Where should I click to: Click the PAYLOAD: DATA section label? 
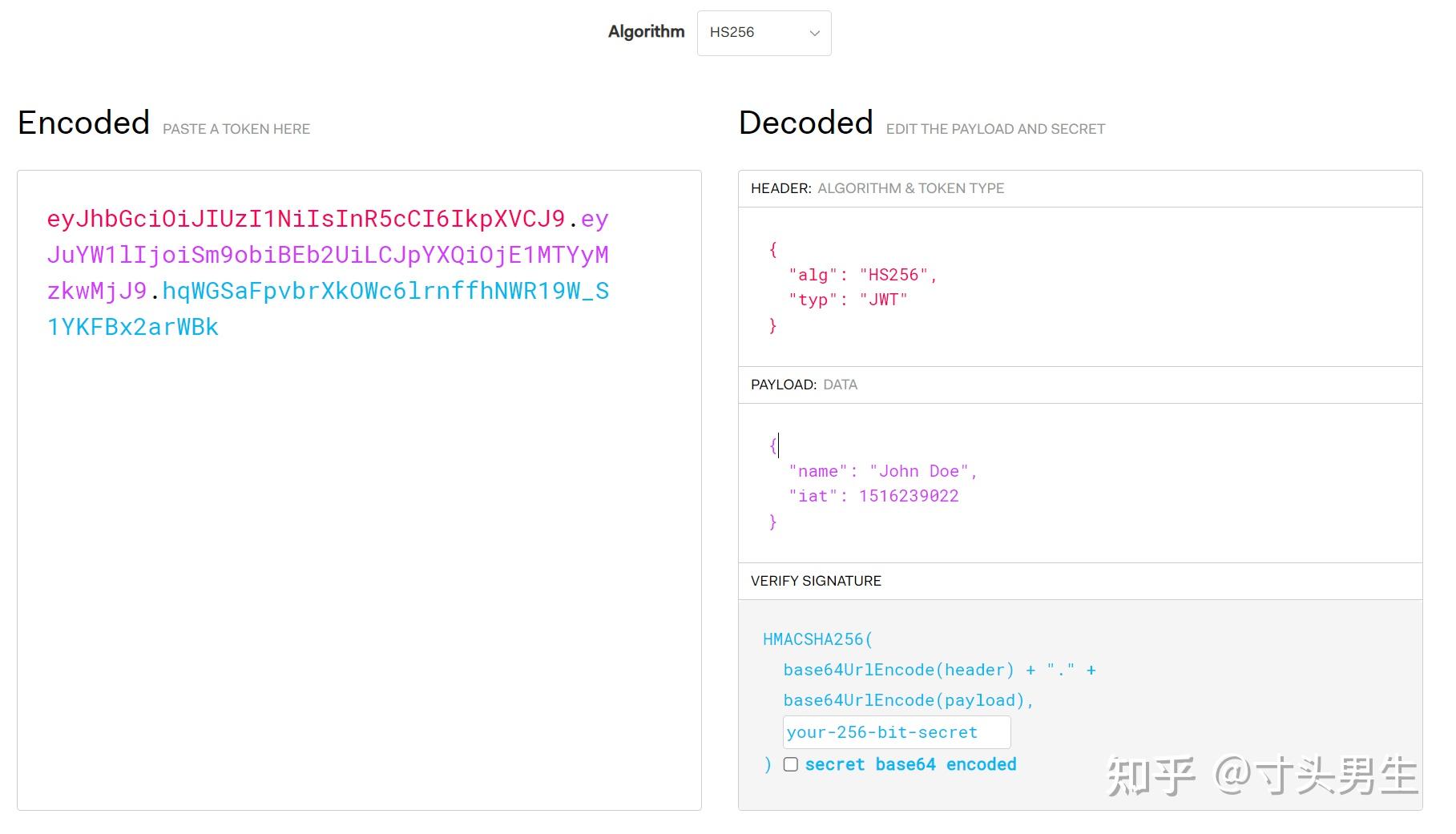point(804,385)
